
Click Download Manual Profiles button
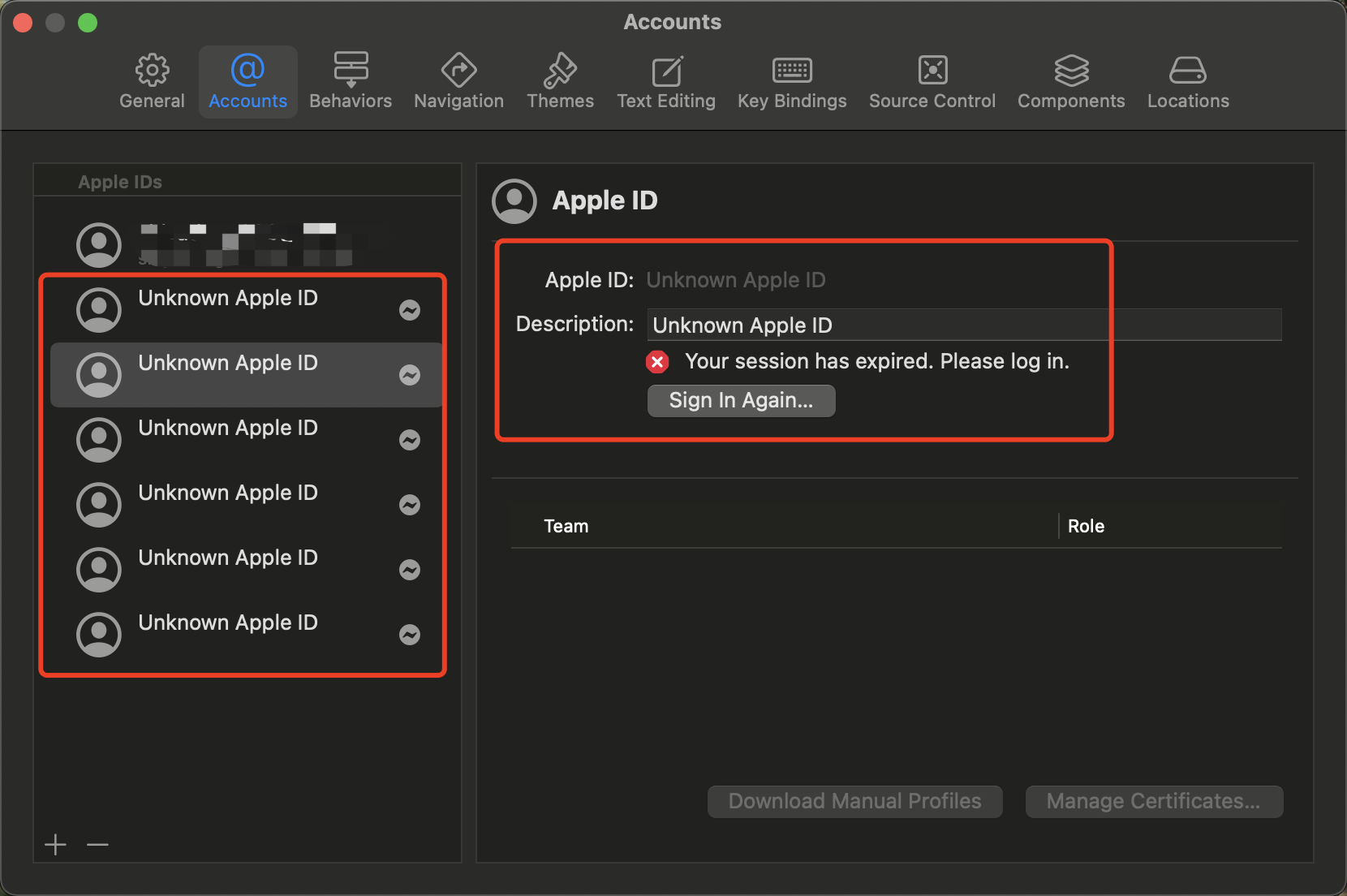pos(854,801)
